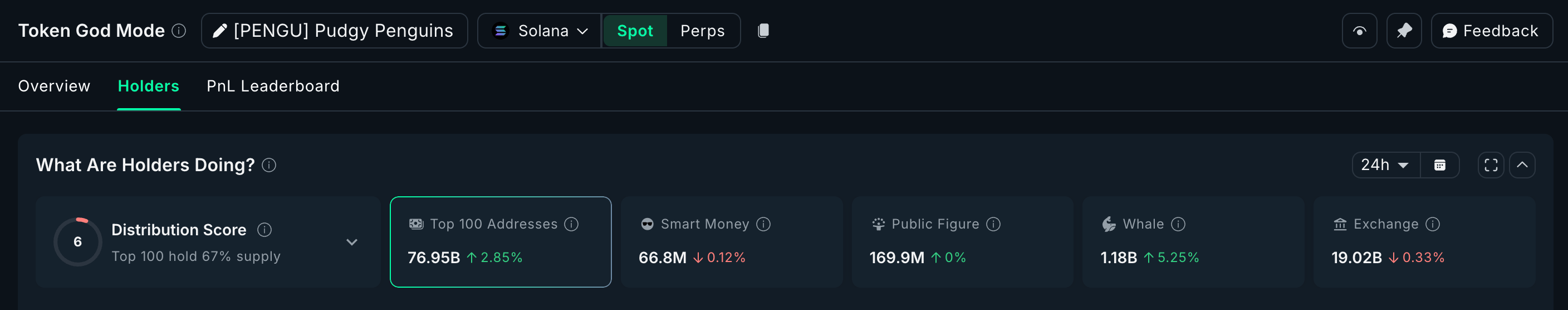
Task: Open the calendar date picker icon
Action: (1439, 165)
